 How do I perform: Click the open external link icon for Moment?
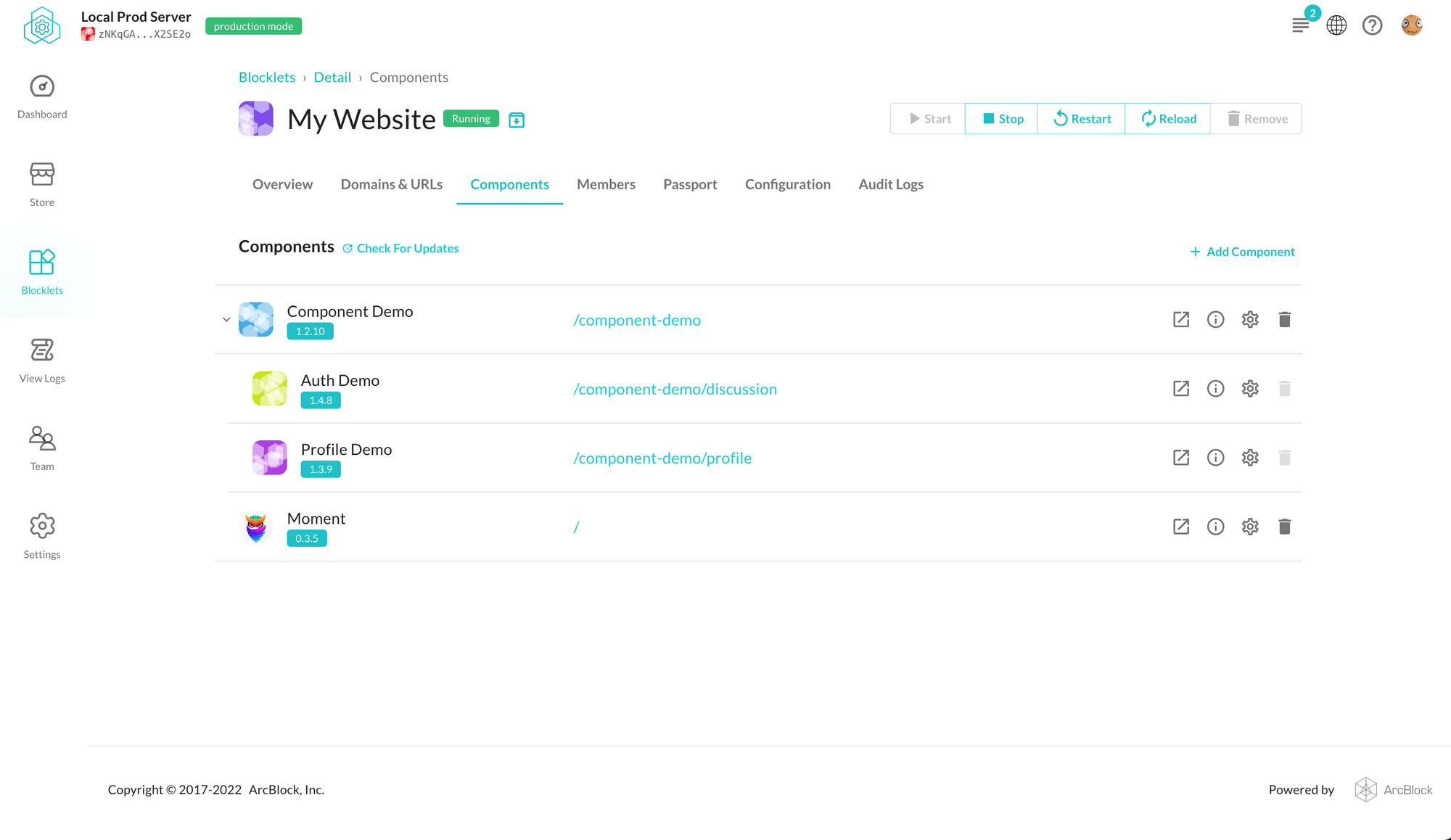(x=1181, y=526)
